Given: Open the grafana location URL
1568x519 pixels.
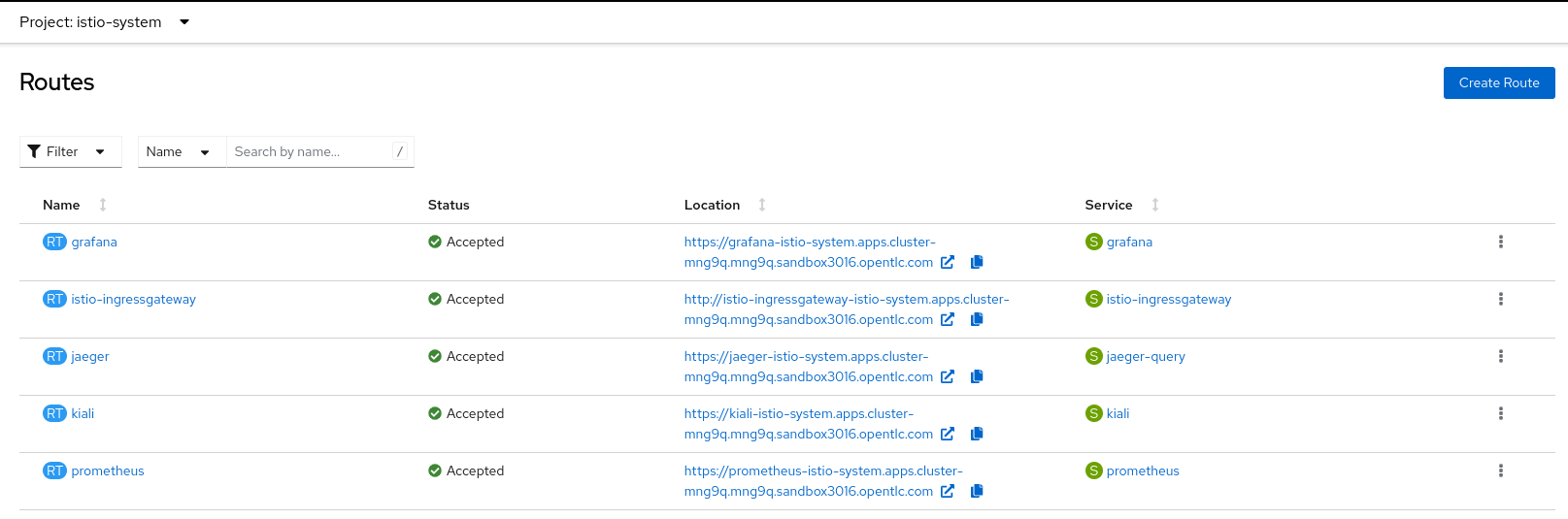Looking at the screenshot, I should pos(810,252).
